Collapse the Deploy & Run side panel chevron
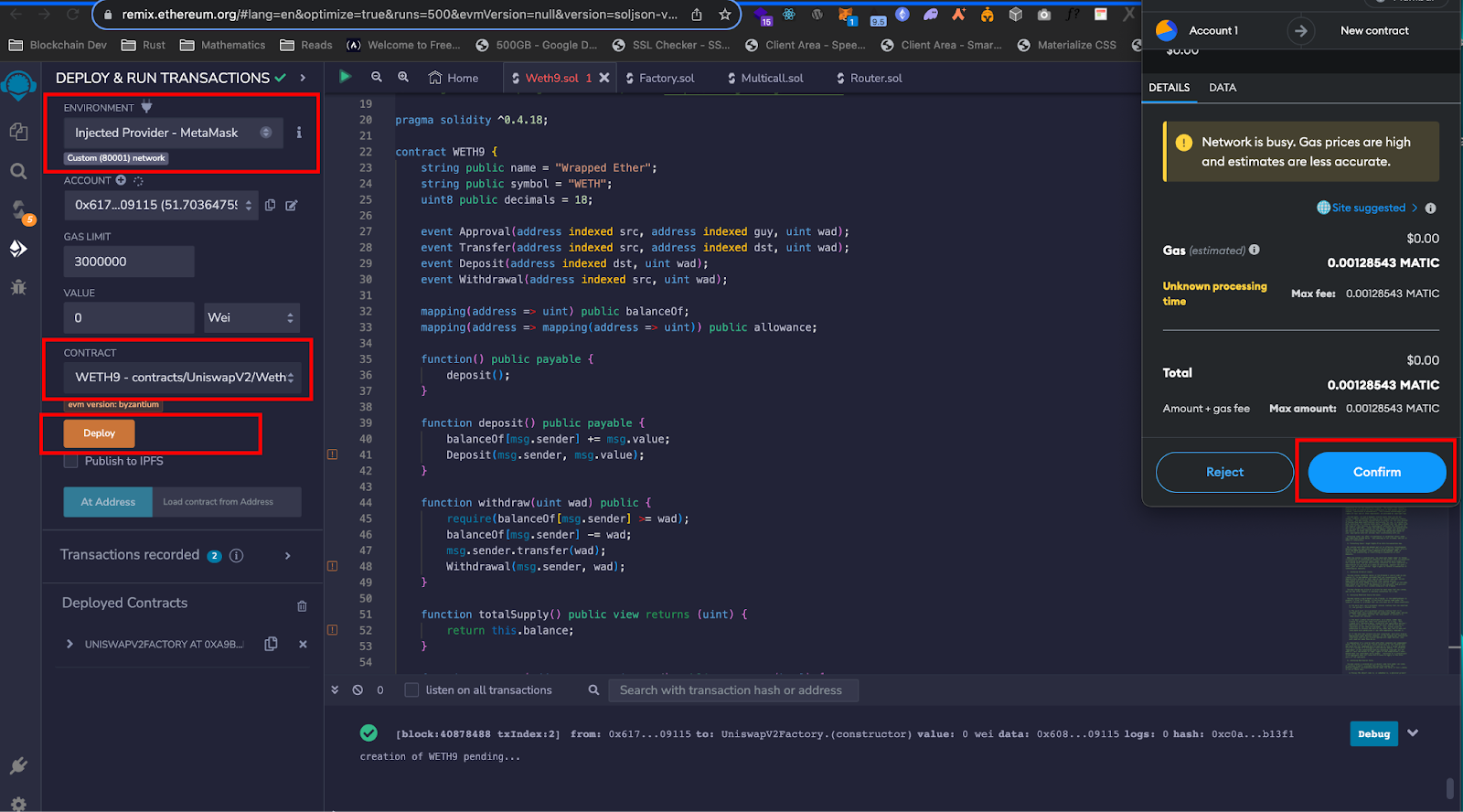This screenshot has height=812, width=1463. coord(303,78)
